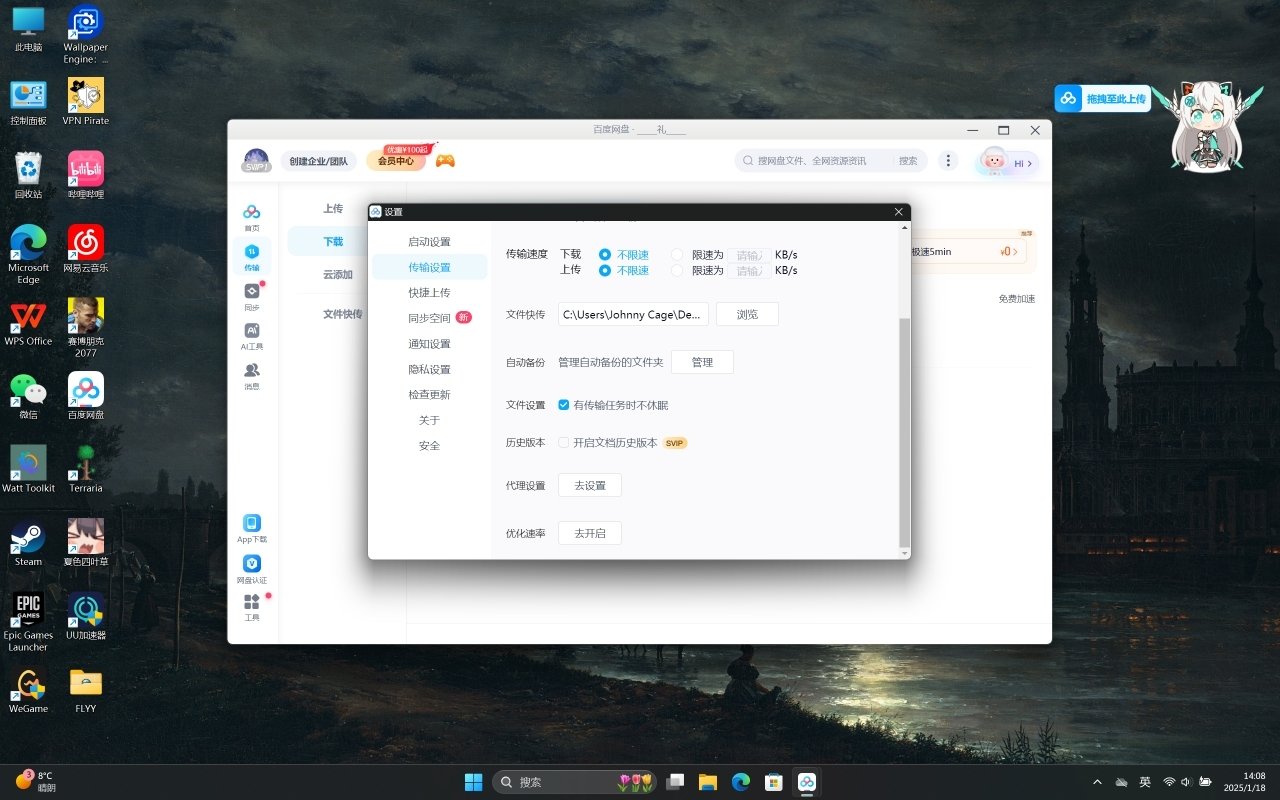The width and height of the screenshot is (1280, 800).
Task: Click 搜索 button in Netdisk search bar
Action: (908, 161)
